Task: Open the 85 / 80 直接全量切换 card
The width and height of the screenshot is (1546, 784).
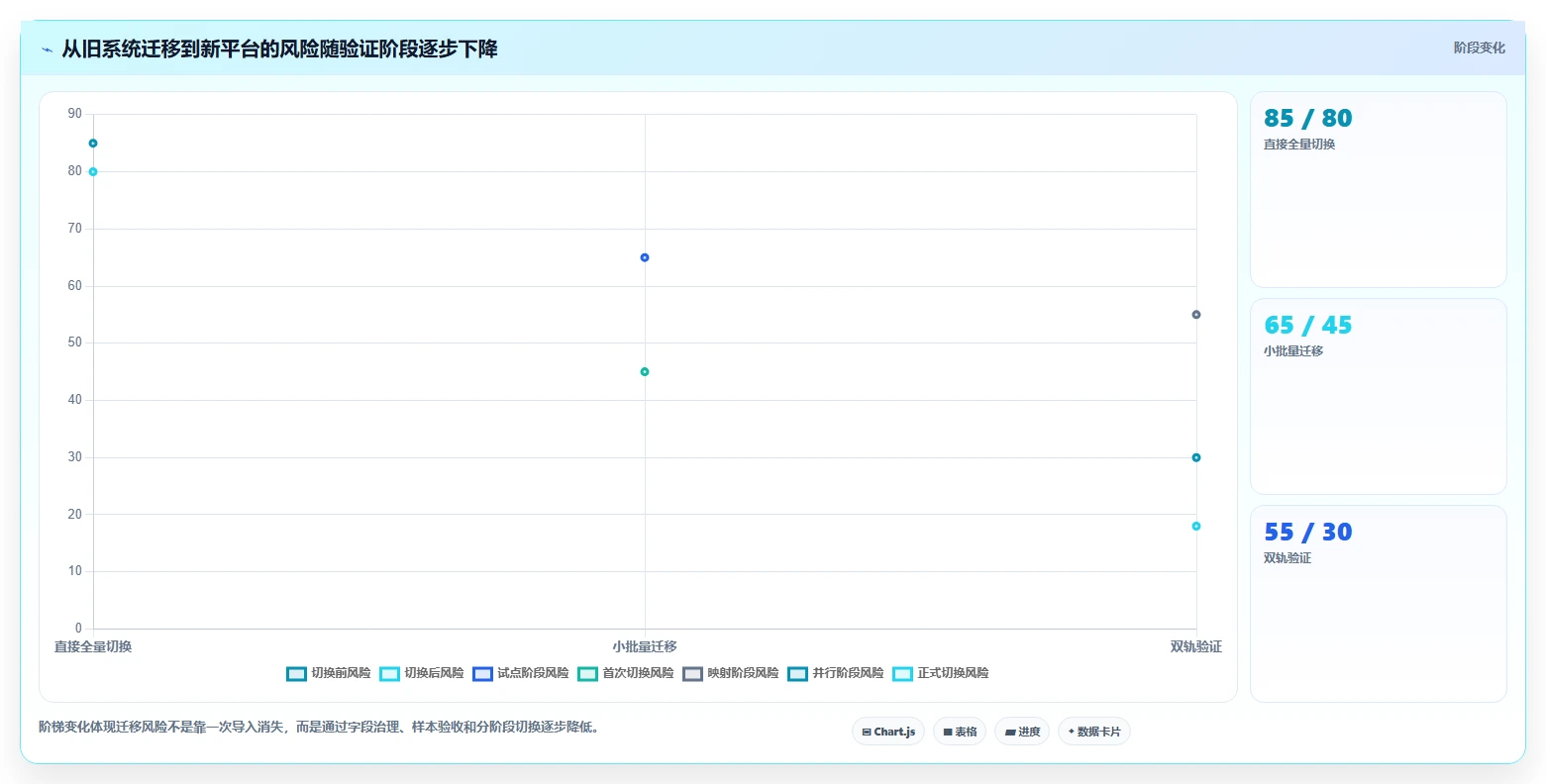Action: (x=1378, y=190)
